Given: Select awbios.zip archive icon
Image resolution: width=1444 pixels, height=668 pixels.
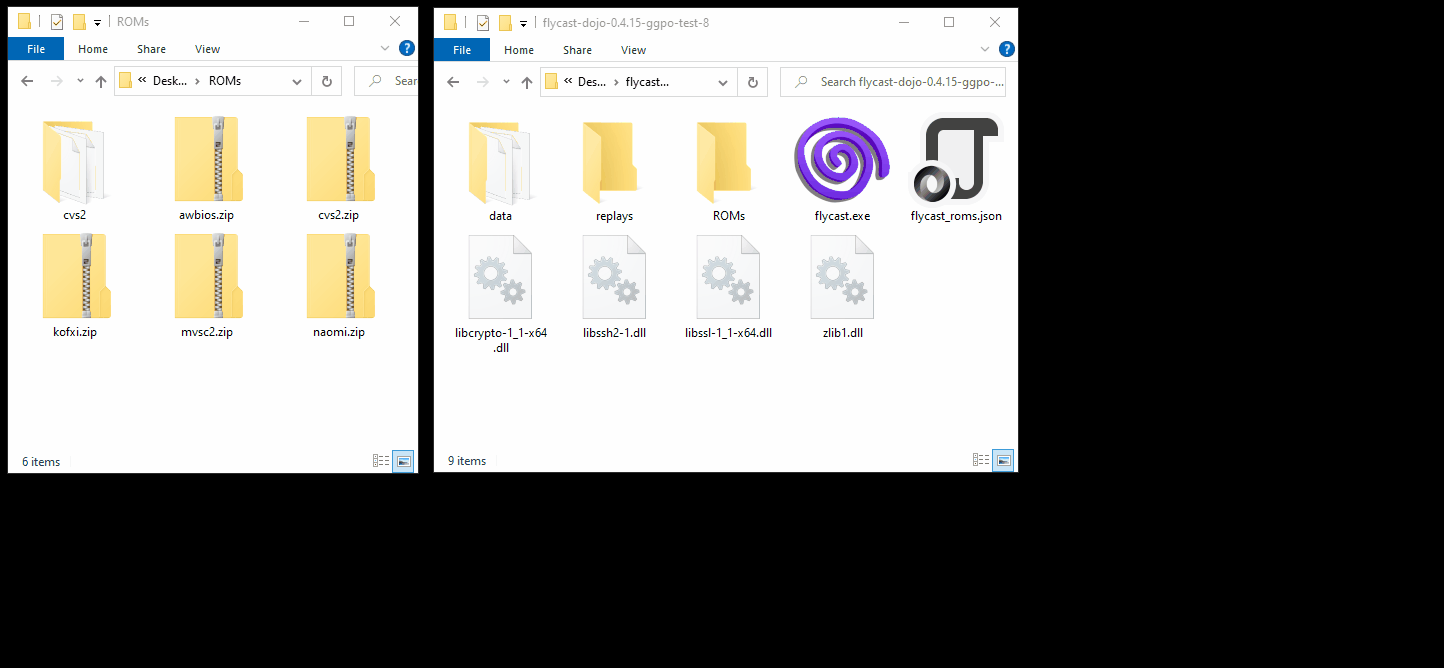Looking at the screenshot, I should pos(208,160).
